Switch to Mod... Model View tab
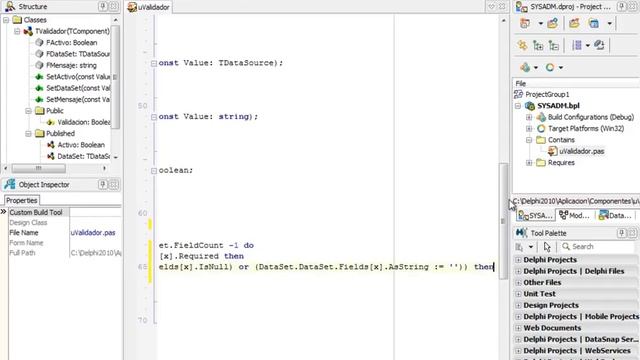 (x=574, y=216)
